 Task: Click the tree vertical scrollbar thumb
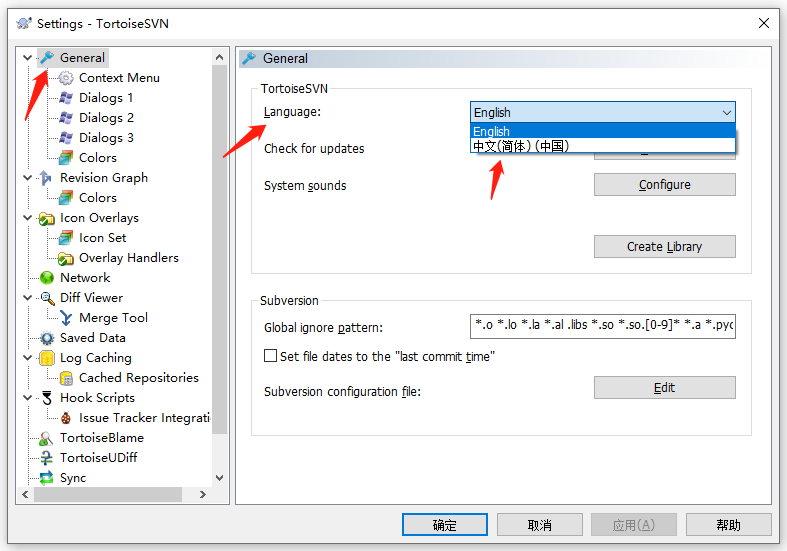[219, 248]
